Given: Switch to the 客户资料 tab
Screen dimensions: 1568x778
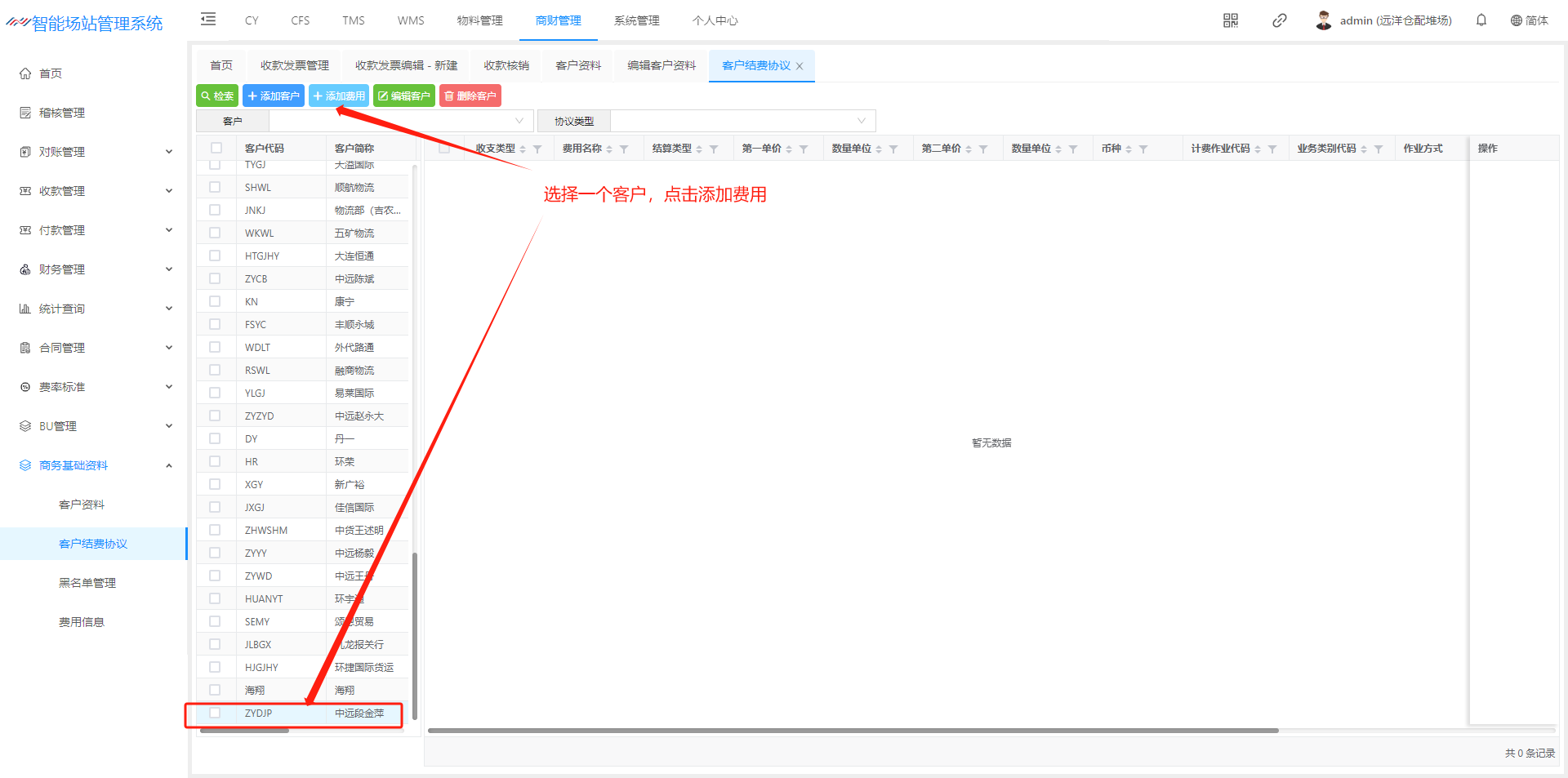Looking at the screenshot, I should [x=577, y=65].
